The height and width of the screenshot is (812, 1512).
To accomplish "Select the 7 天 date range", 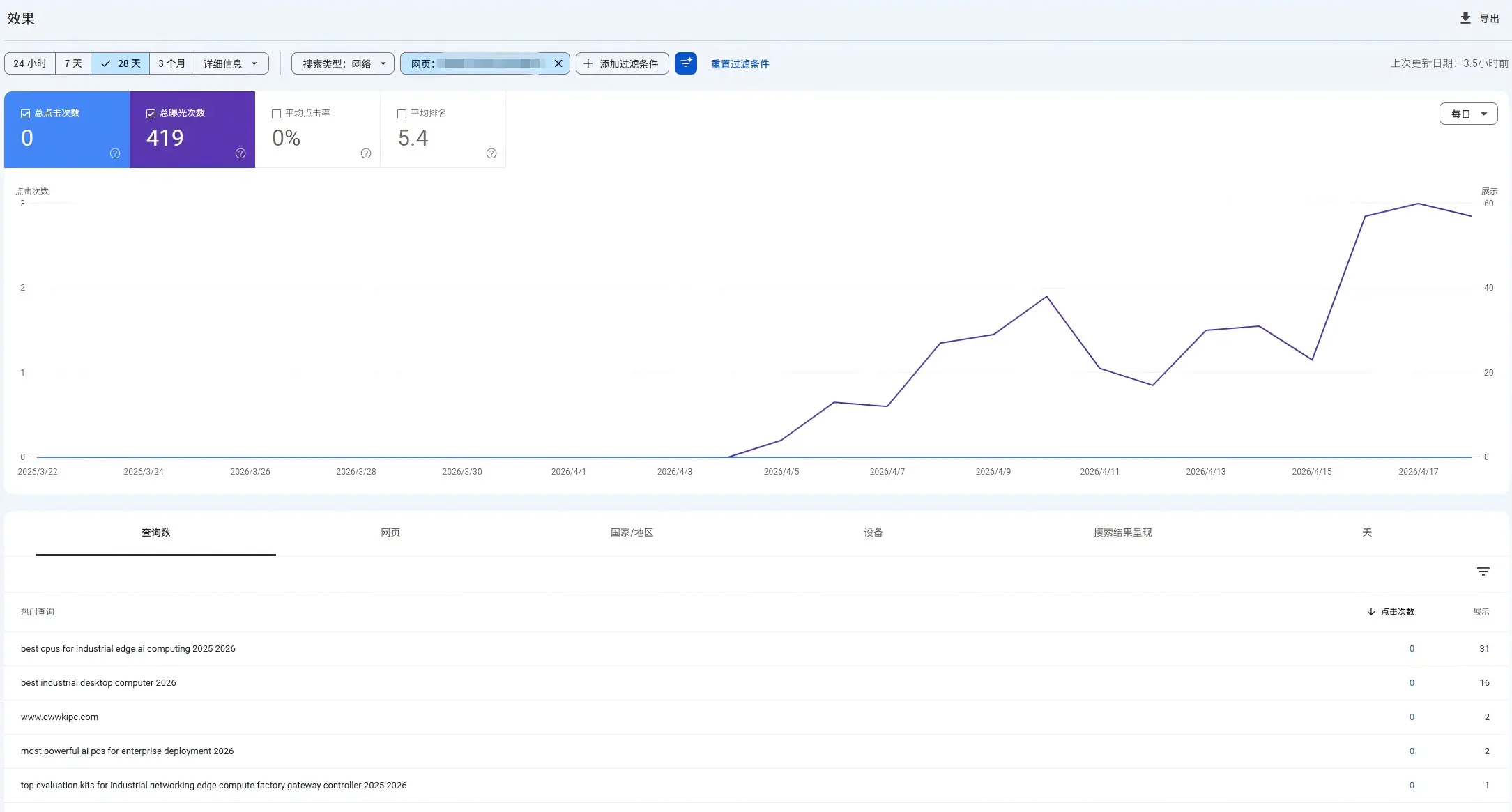I will (73, 63).
